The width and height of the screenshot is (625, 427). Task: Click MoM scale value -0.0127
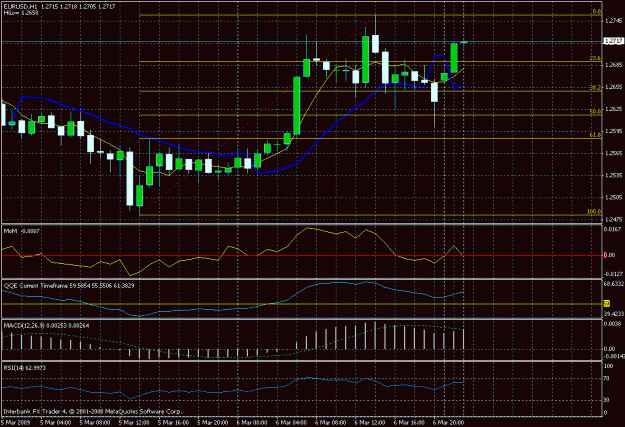pyautogui.click(x=613, y=274)
